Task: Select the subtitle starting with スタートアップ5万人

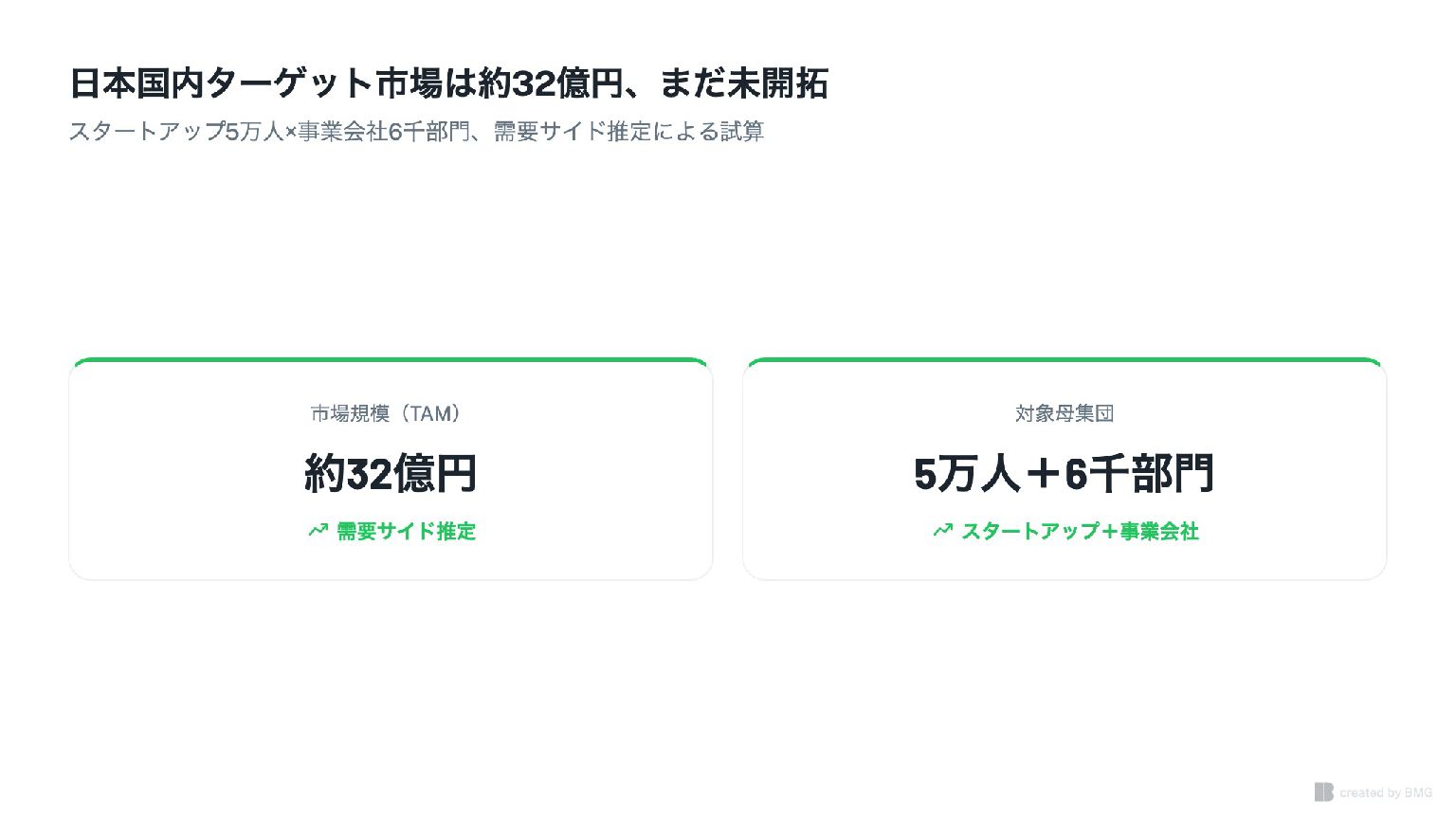Action: click(x=416, y=132)
